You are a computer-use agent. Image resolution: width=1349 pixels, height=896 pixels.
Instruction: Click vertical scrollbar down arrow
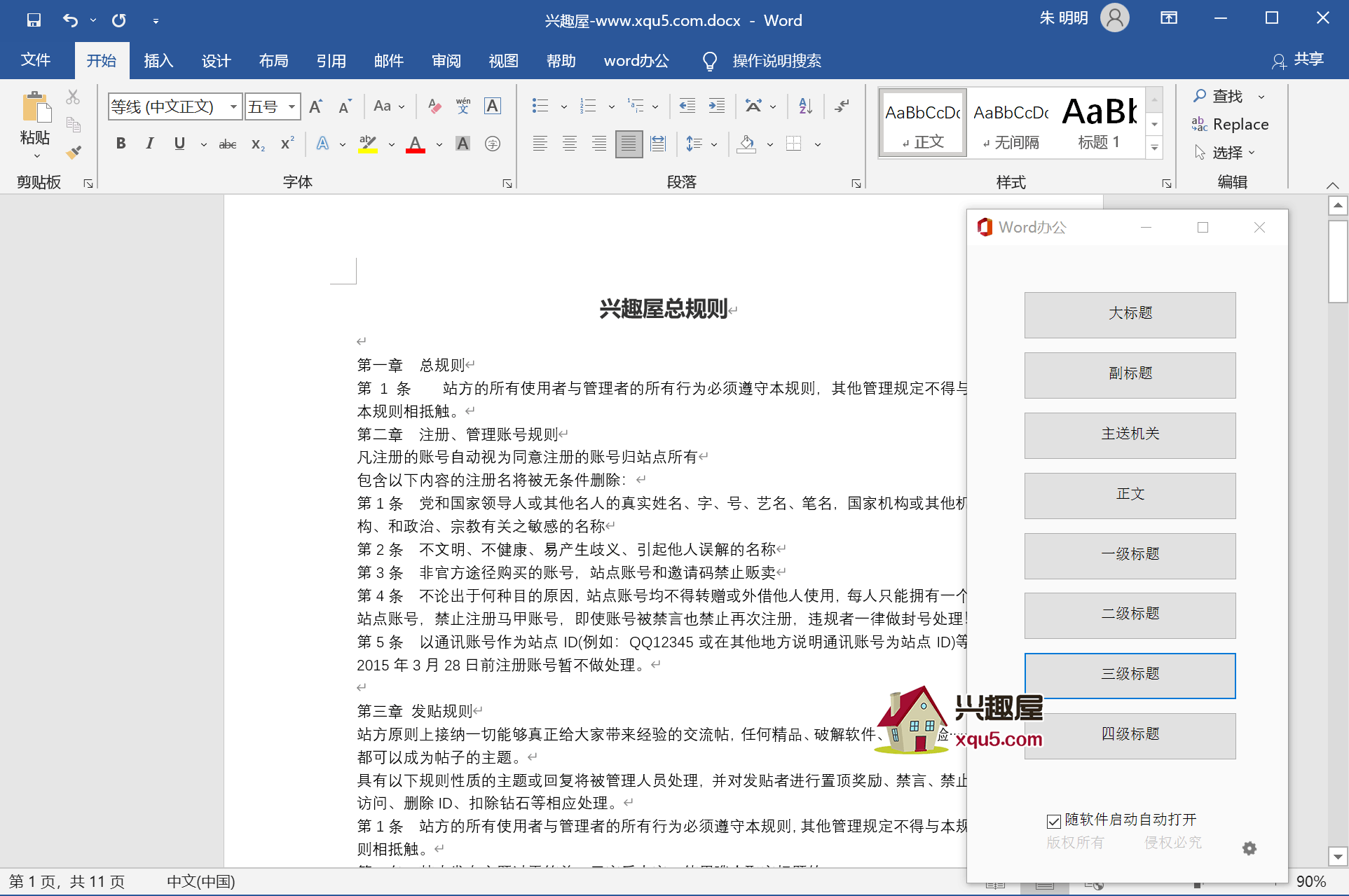(1338, 856)
